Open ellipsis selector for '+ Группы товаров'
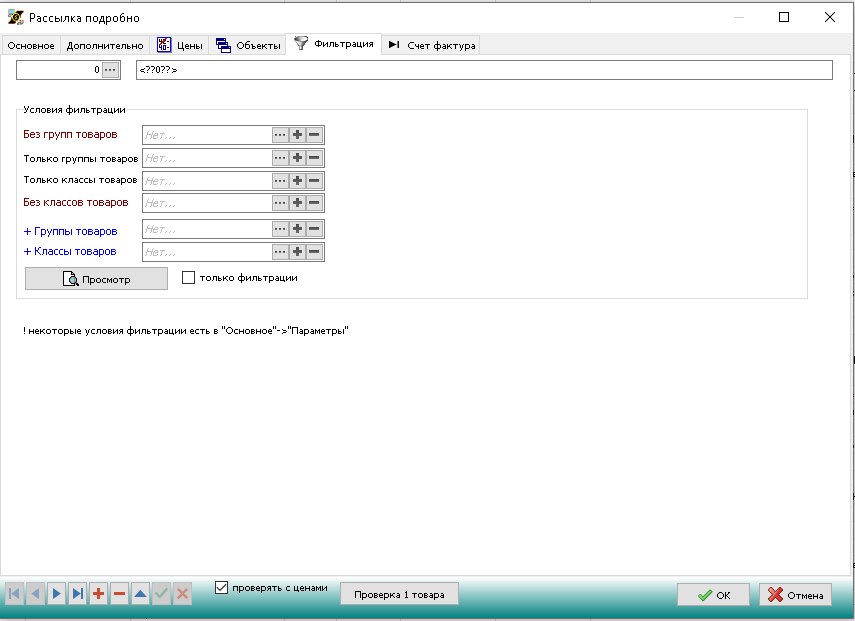 click(280, 229)
